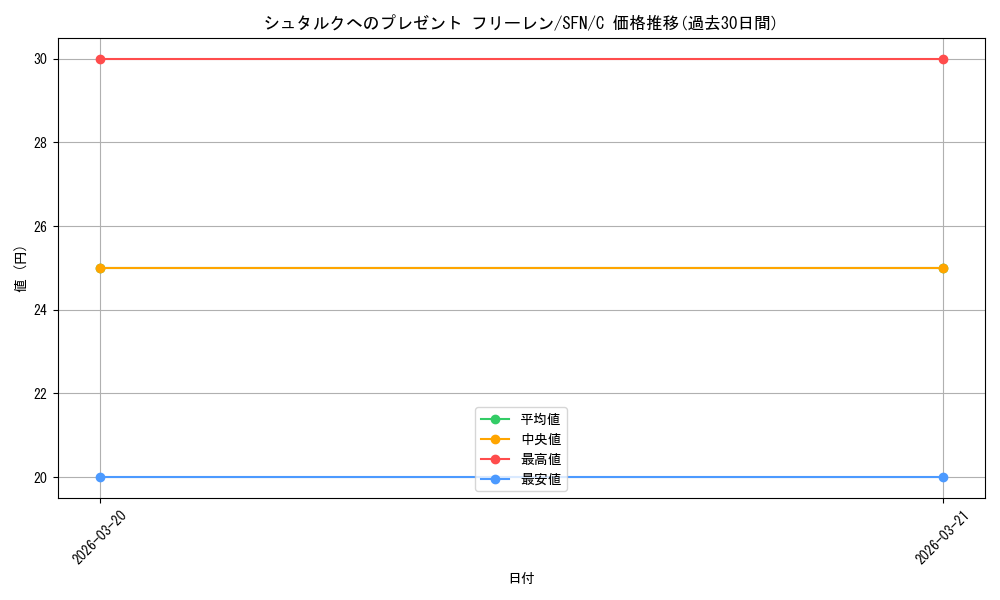Click the orange 中央値 legend marker

[495, 439]
